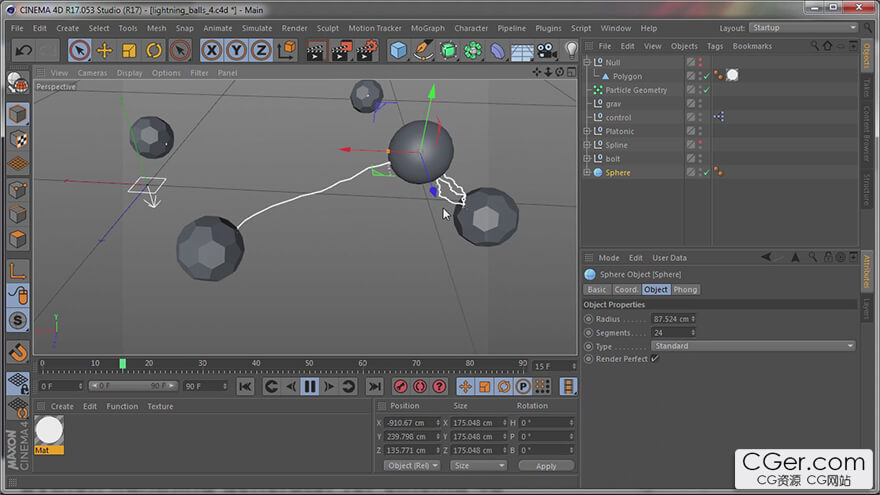The height and width of the screenshot is (495, 880).
Task: Click the magnet tool icon
Action: pyautogui.click(x=18, y=352)
